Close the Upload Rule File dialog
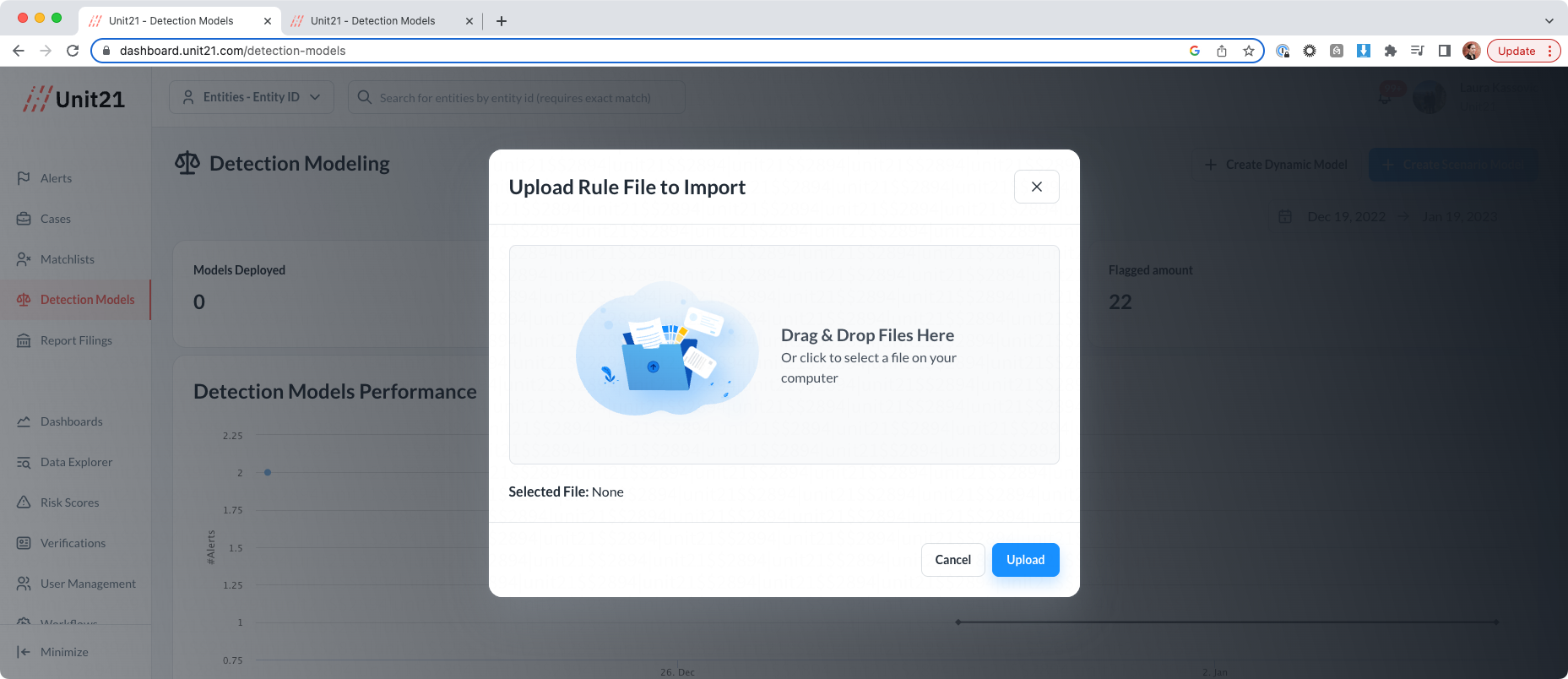This screenshot has width=1568, height=679. [1036, 187]
